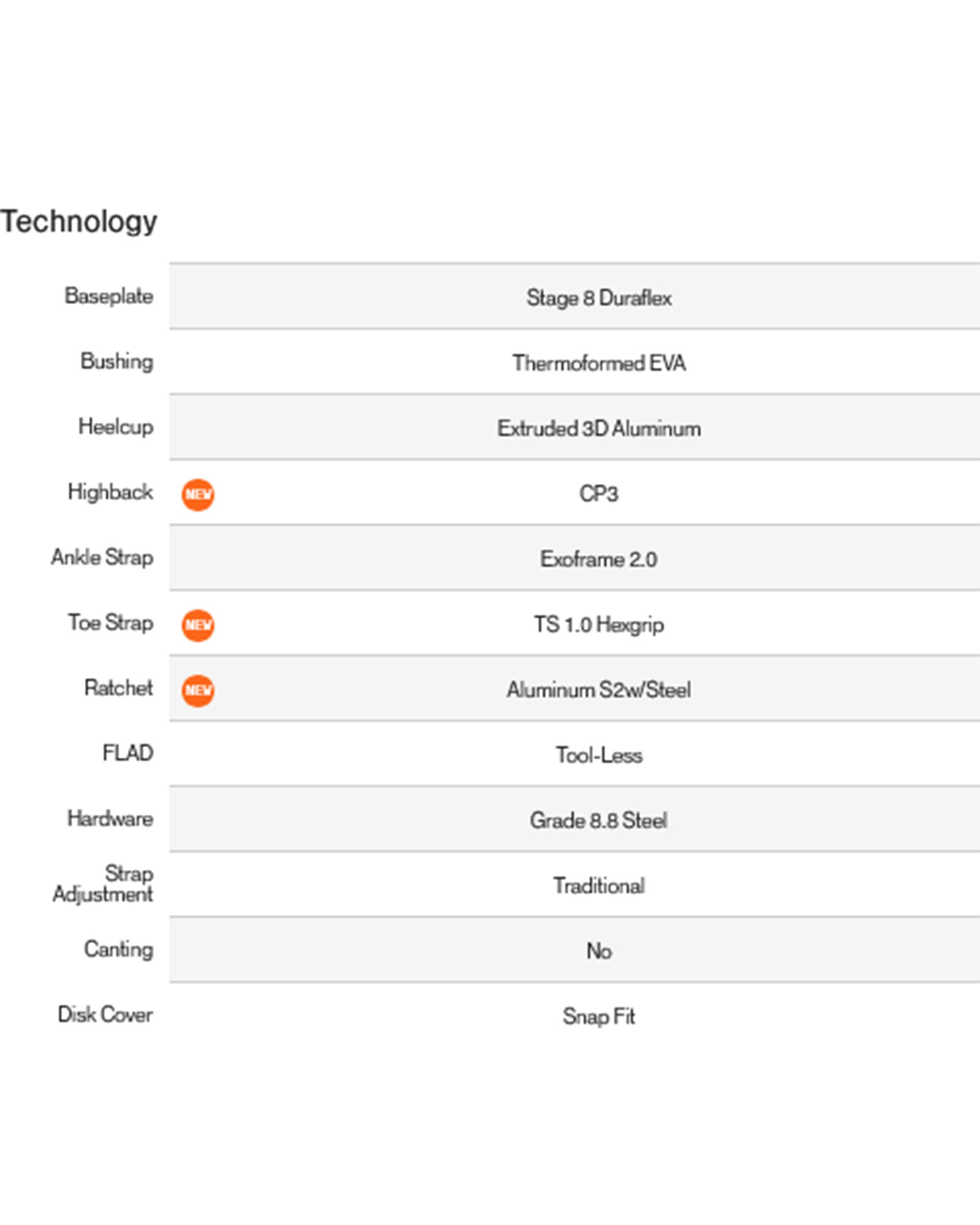Screen dimensions: 980x1225
Task: Click the Aluminum S2 w/Steel value
Action: [x=599, y=690]
